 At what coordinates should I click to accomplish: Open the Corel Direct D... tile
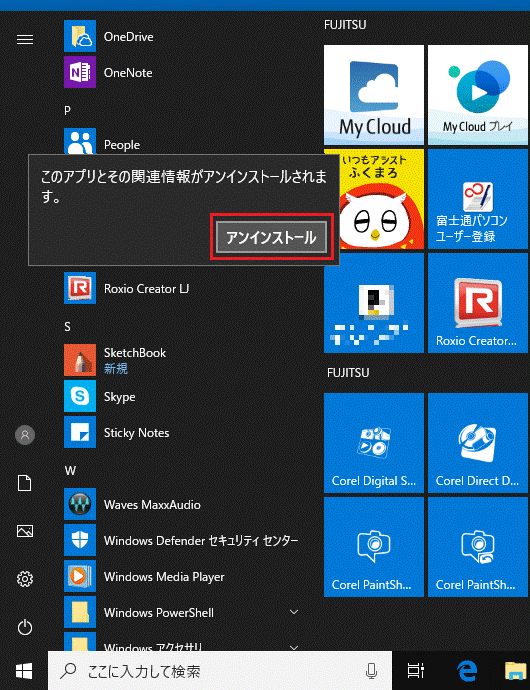478,443
